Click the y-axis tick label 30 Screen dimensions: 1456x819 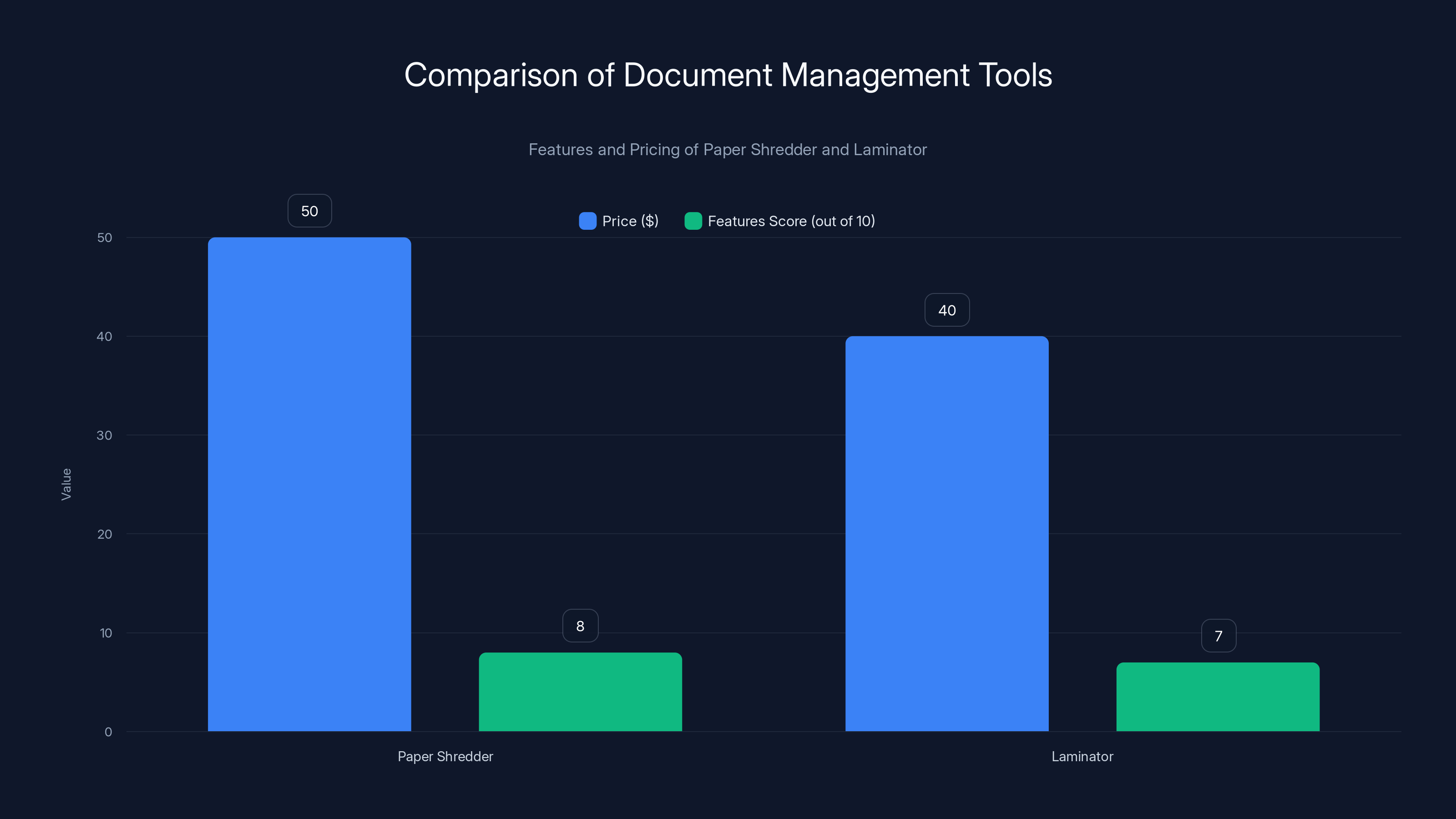coord(105,435)
